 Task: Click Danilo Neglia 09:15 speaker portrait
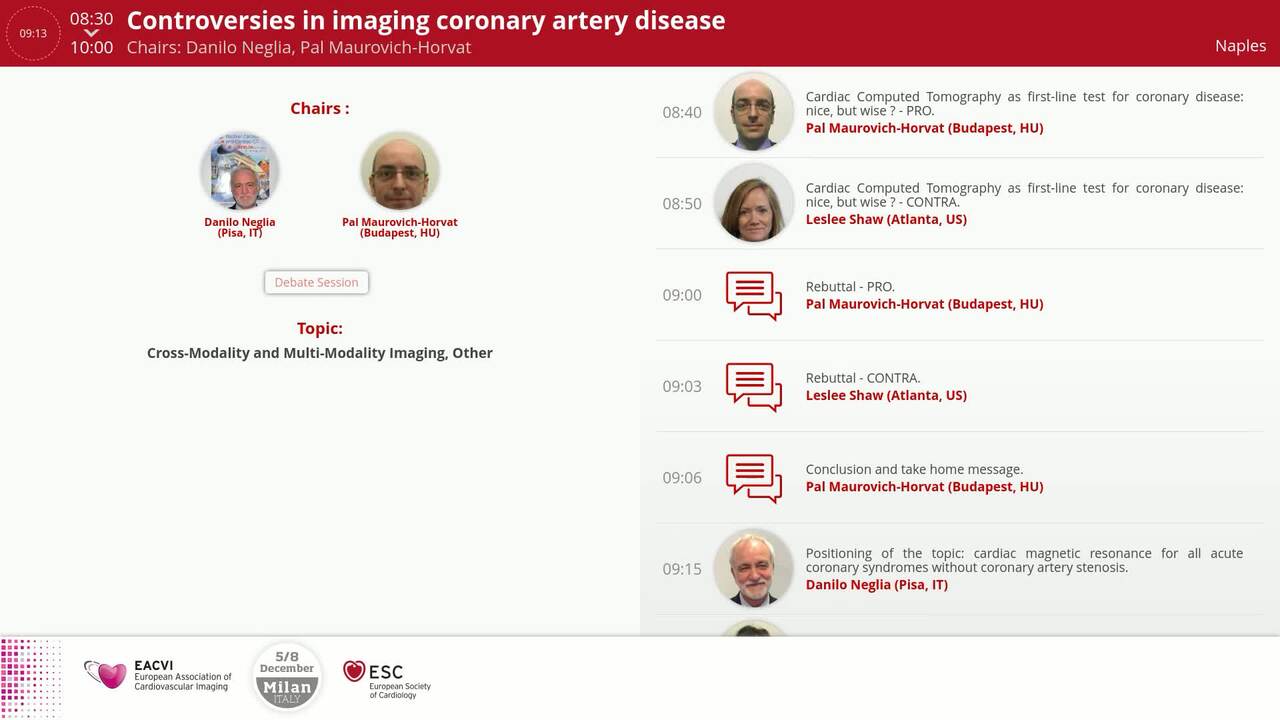753,568
